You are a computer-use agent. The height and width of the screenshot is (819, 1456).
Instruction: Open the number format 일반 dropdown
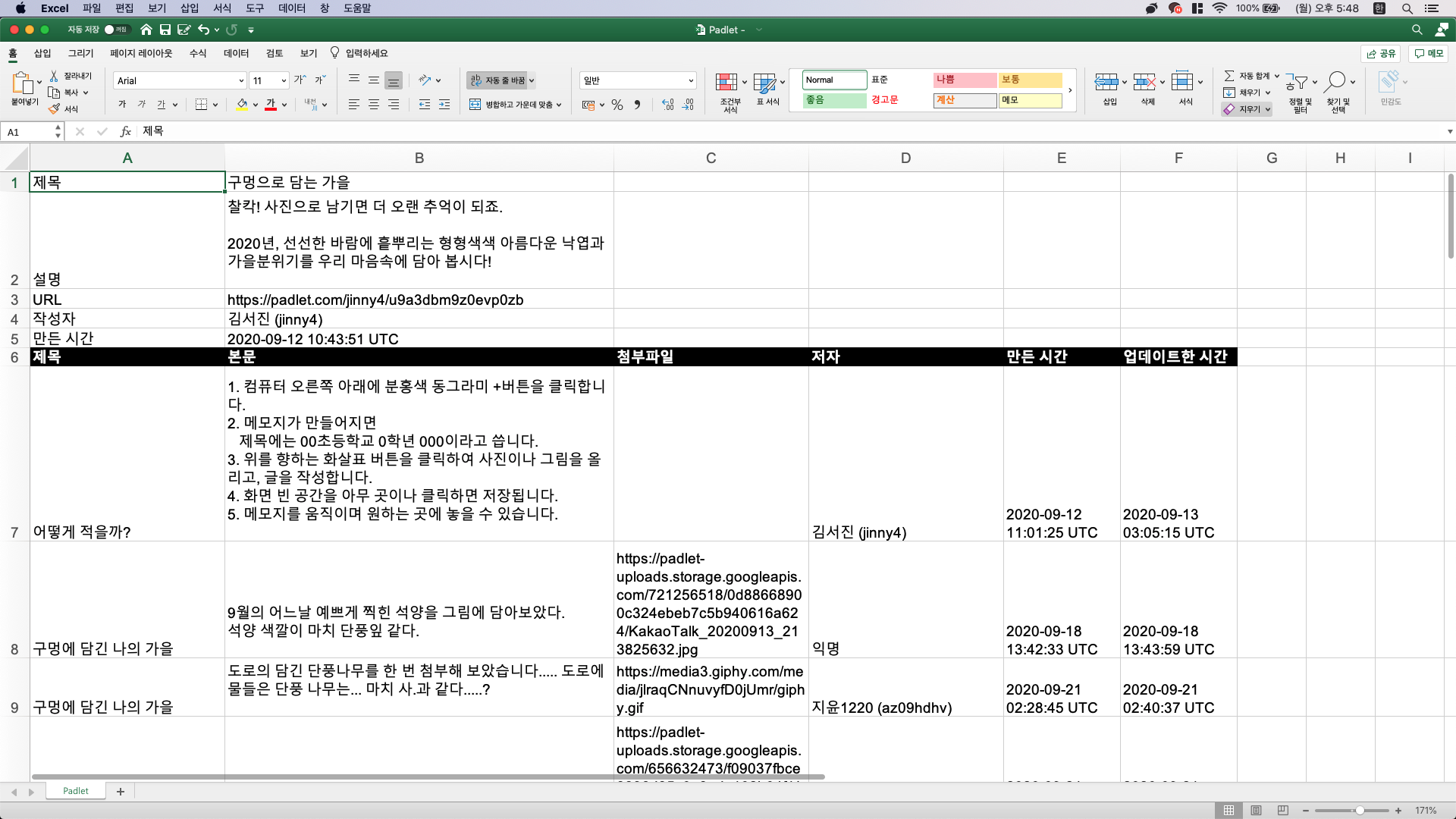(691, 80)
